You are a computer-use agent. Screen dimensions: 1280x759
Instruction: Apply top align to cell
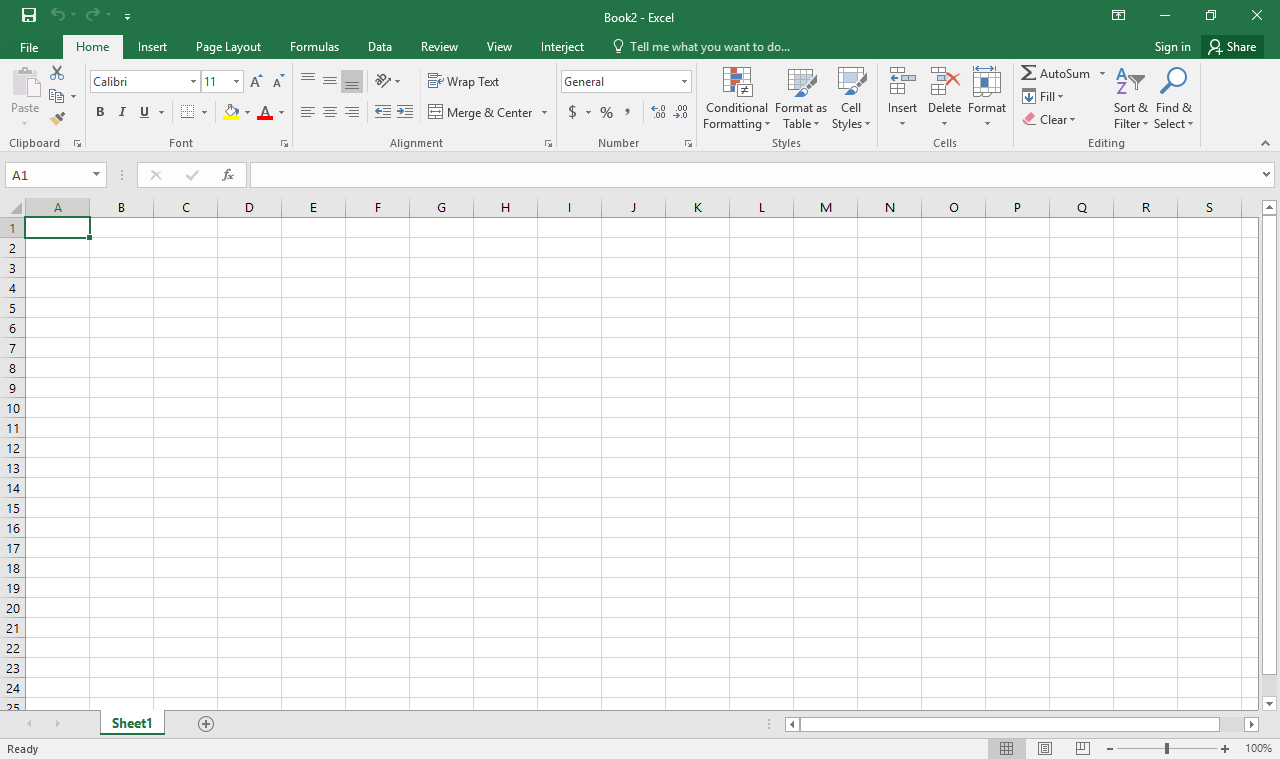pyautogui.click(x=308, y=81)
